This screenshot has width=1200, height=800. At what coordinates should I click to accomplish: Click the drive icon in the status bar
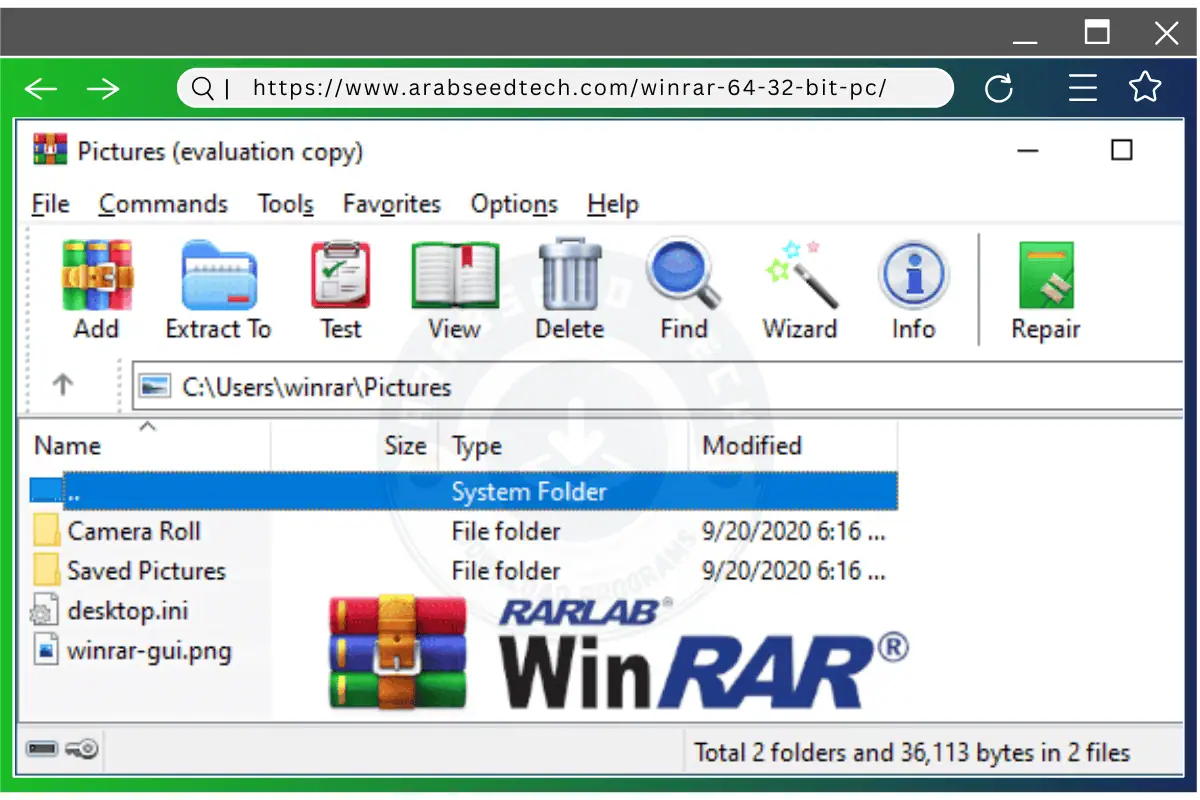pos(42,750)
